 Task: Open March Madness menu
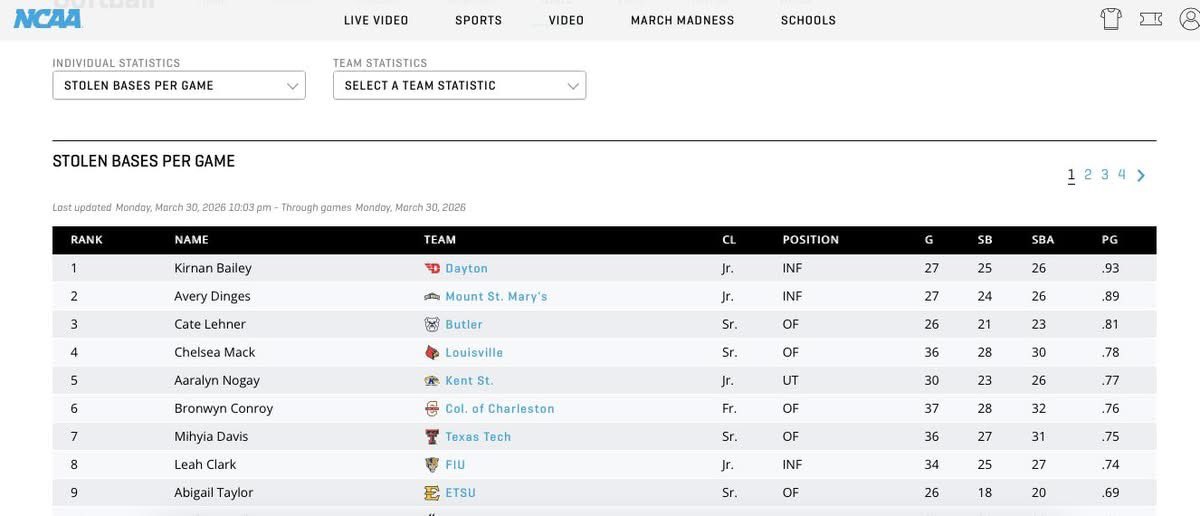tap(683, 20)
